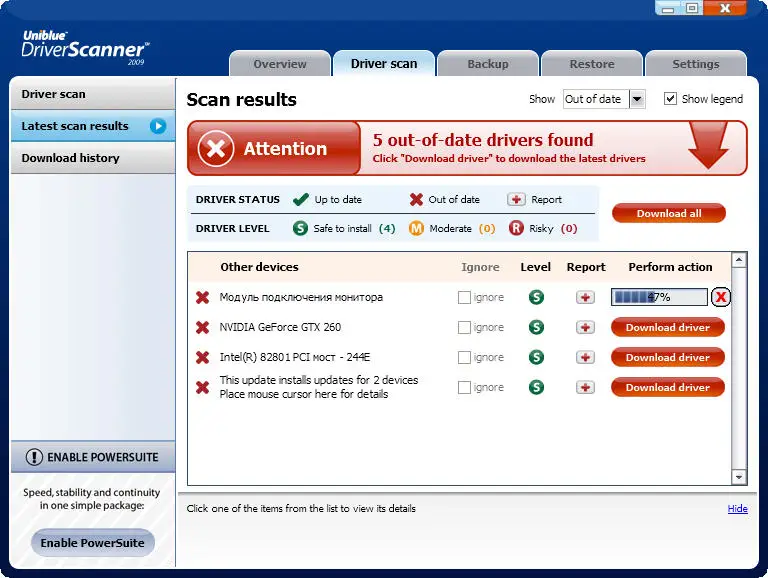Click the Report legend plus icon

516,199
